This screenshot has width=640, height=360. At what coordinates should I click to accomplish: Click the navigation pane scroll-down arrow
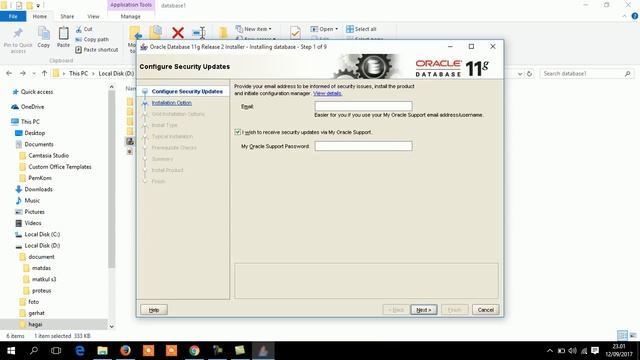pyautogui.click(x=111, y=326)
